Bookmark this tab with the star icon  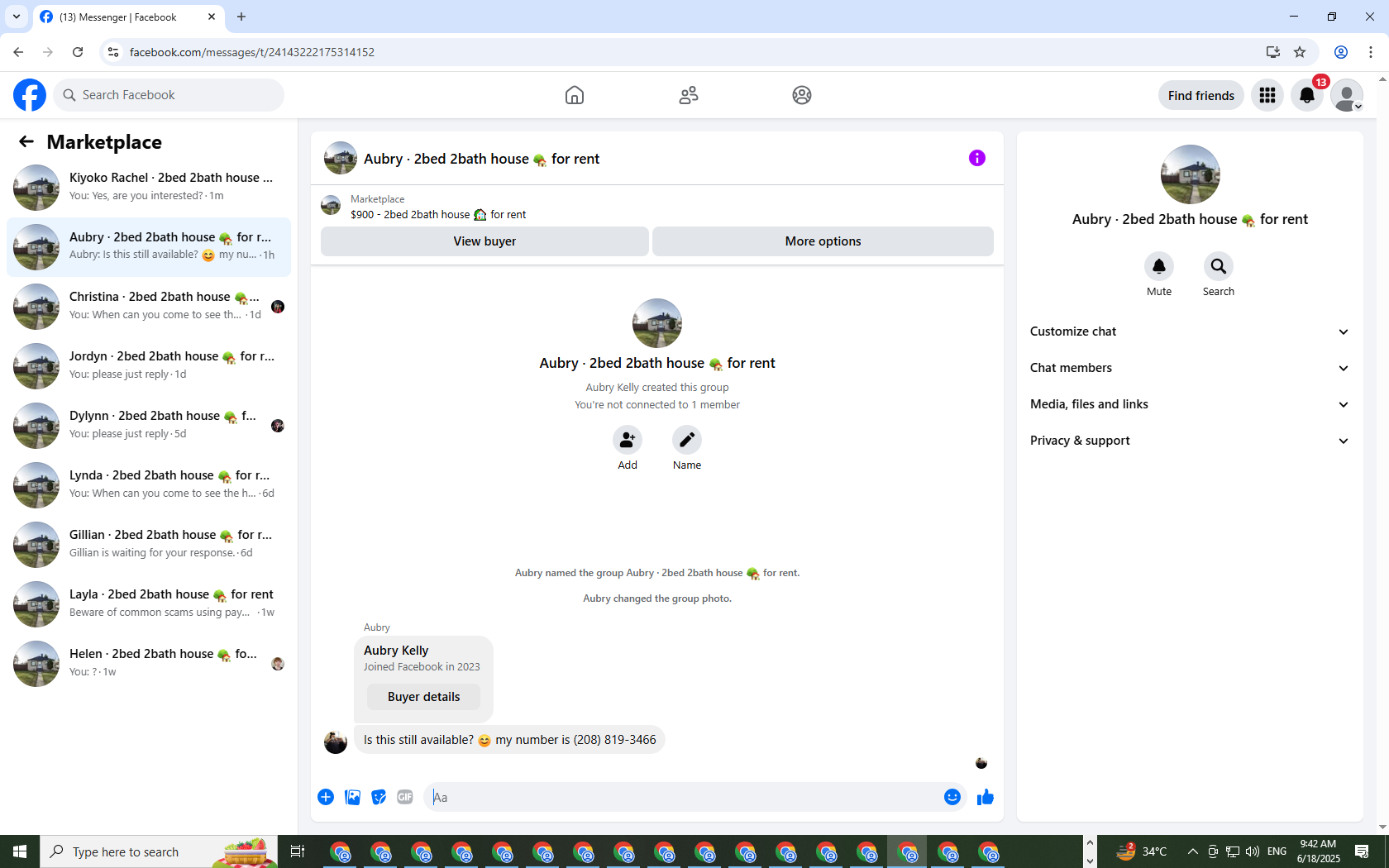pyautogui.click(x=1300, y=52)
